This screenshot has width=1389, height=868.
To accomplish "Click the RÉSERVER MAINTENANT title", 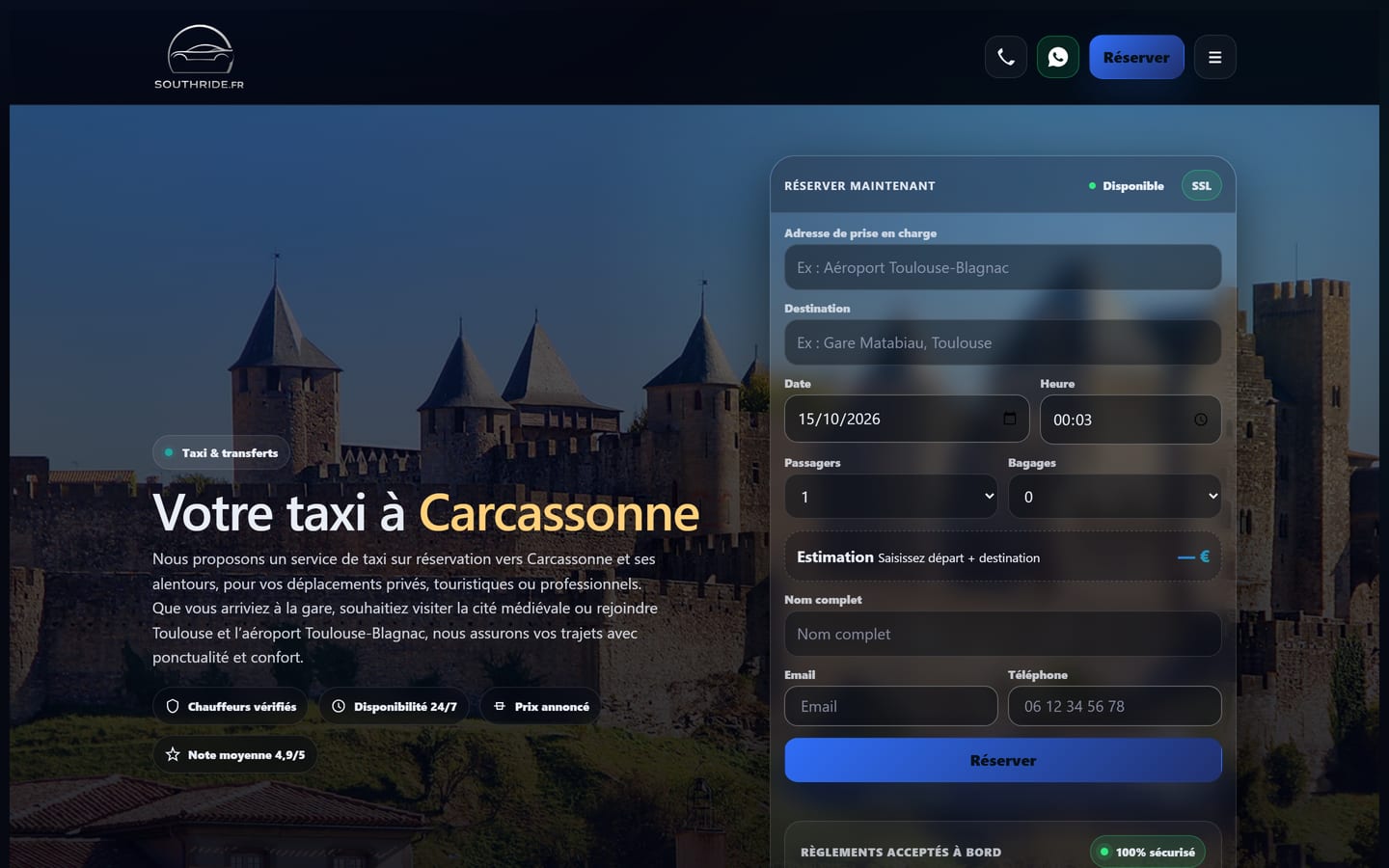I will 859,186.
